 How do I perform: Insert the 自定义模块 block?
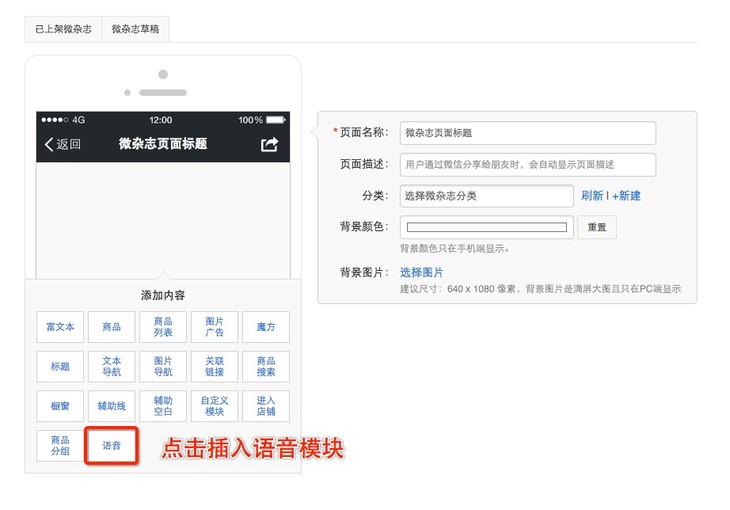point(214,406)
